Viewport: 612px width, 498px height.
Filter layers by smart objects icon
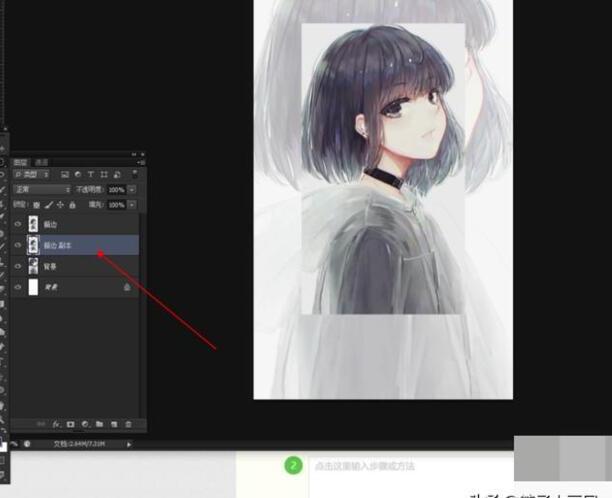(x=117, y=174)
